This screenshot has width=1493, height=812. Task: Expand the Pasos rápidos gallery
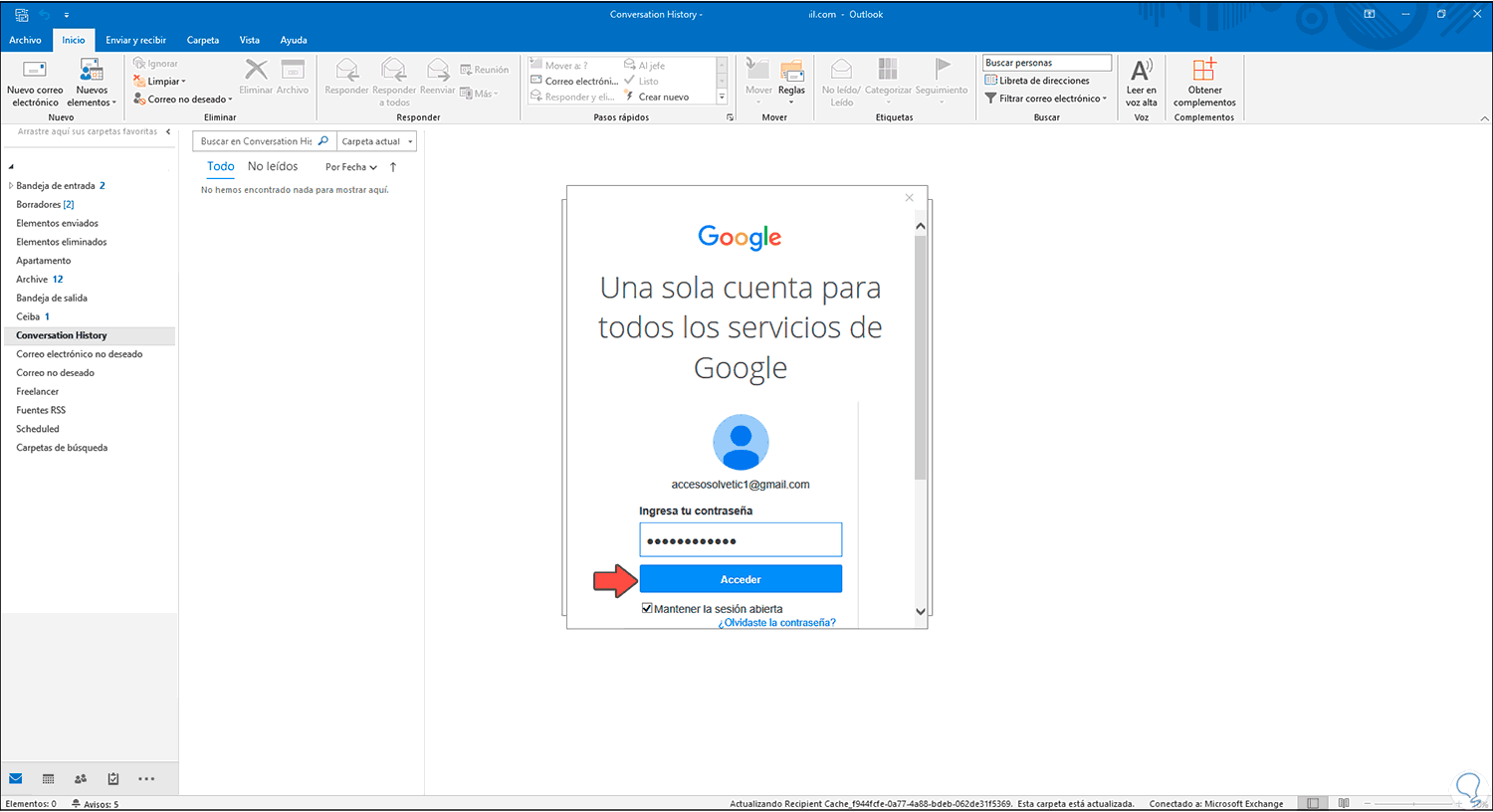[x=722, y=98]
